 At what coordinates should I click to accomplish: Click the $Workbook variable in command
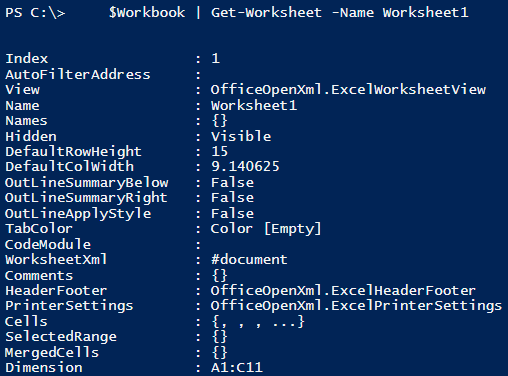point(147,13)
